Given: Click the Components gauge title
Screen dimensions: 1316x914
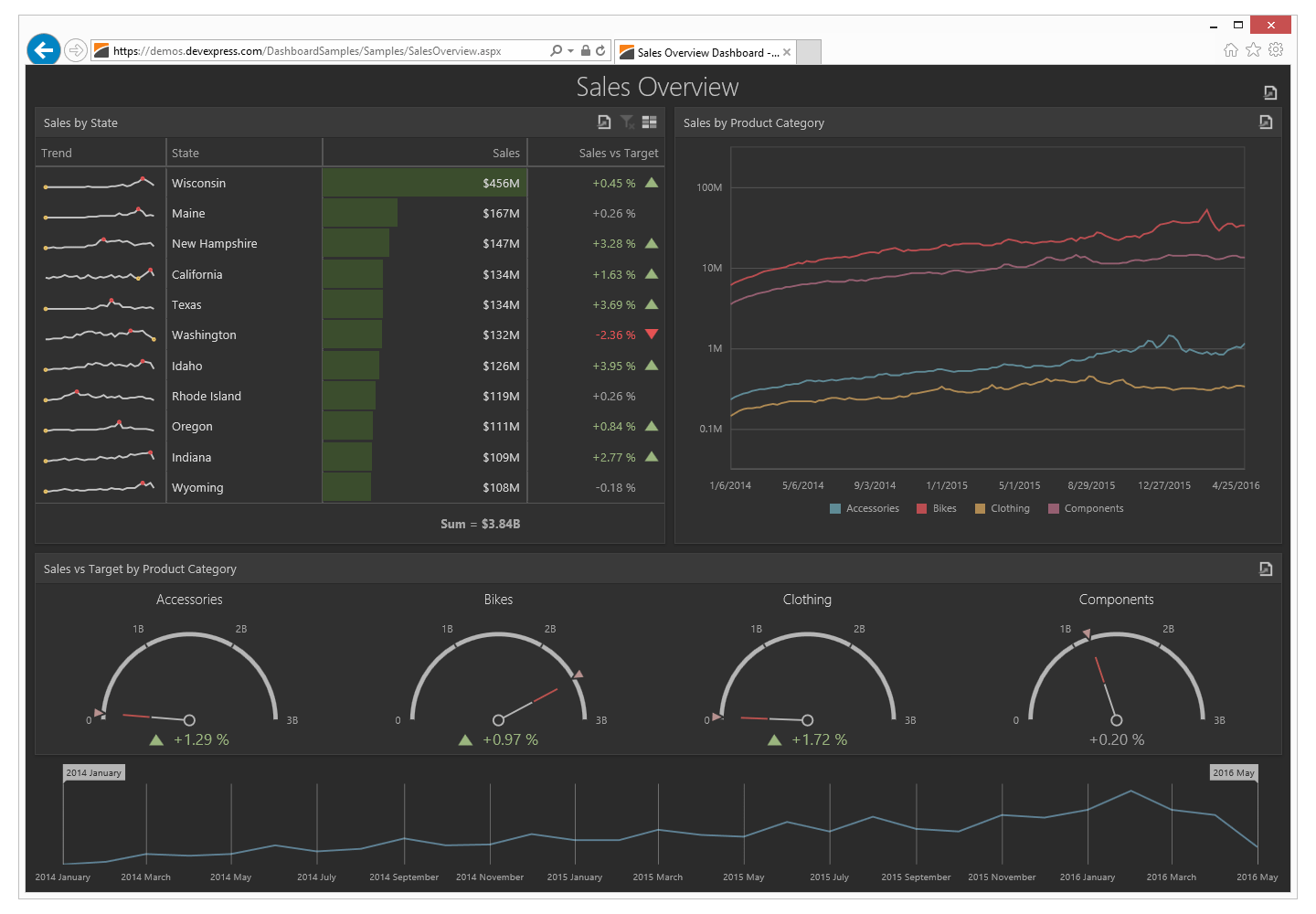Looking at the screenshot, I should click(1116, 600).
